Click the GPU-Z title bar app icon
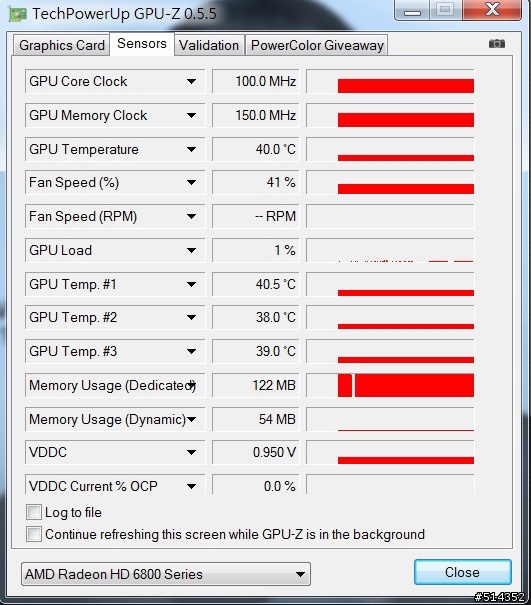The width and height of the screenshot is (531, 605). 18,14
